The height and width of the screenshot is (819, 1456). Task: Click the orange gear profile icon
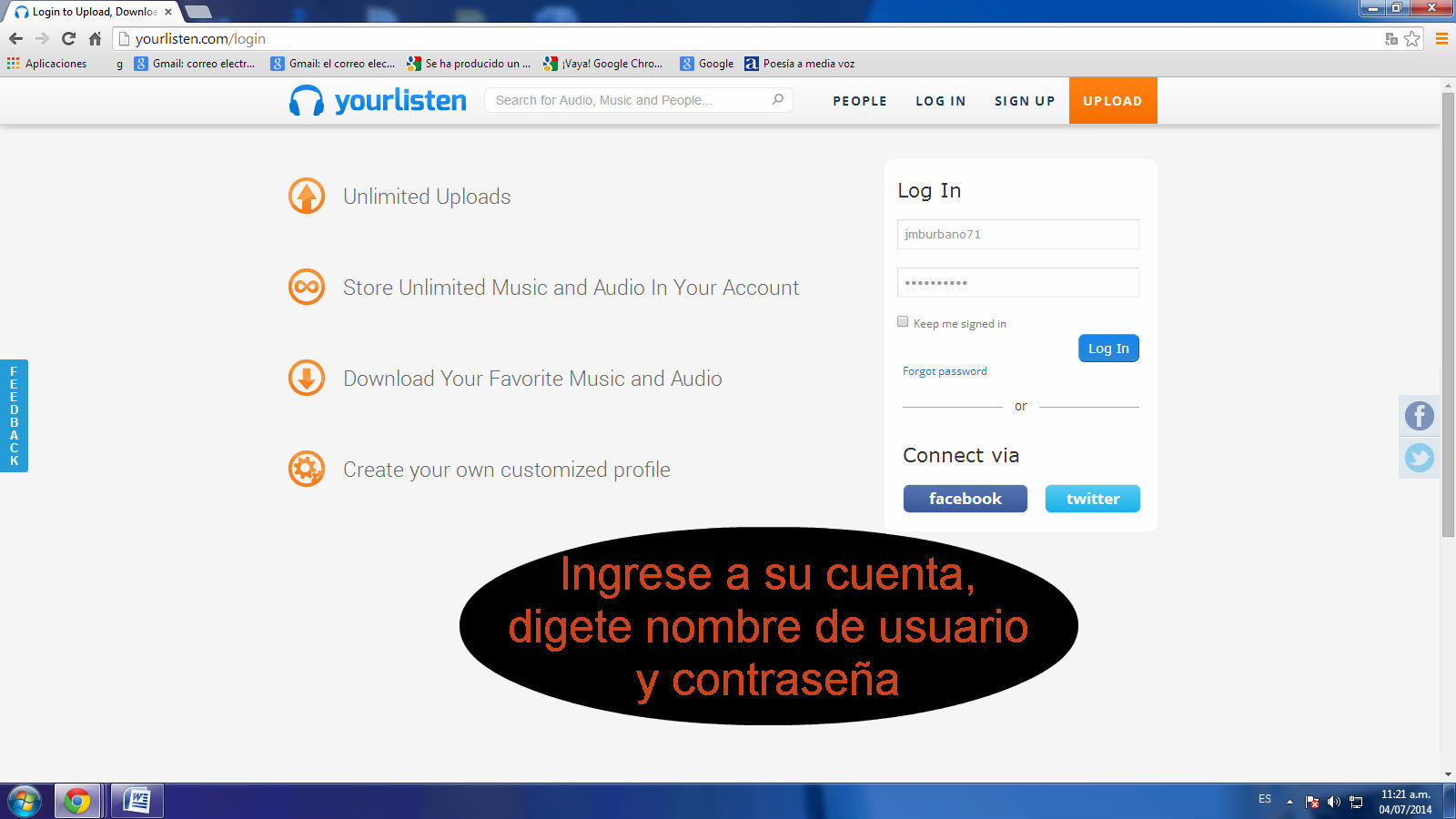coord(307,470)
